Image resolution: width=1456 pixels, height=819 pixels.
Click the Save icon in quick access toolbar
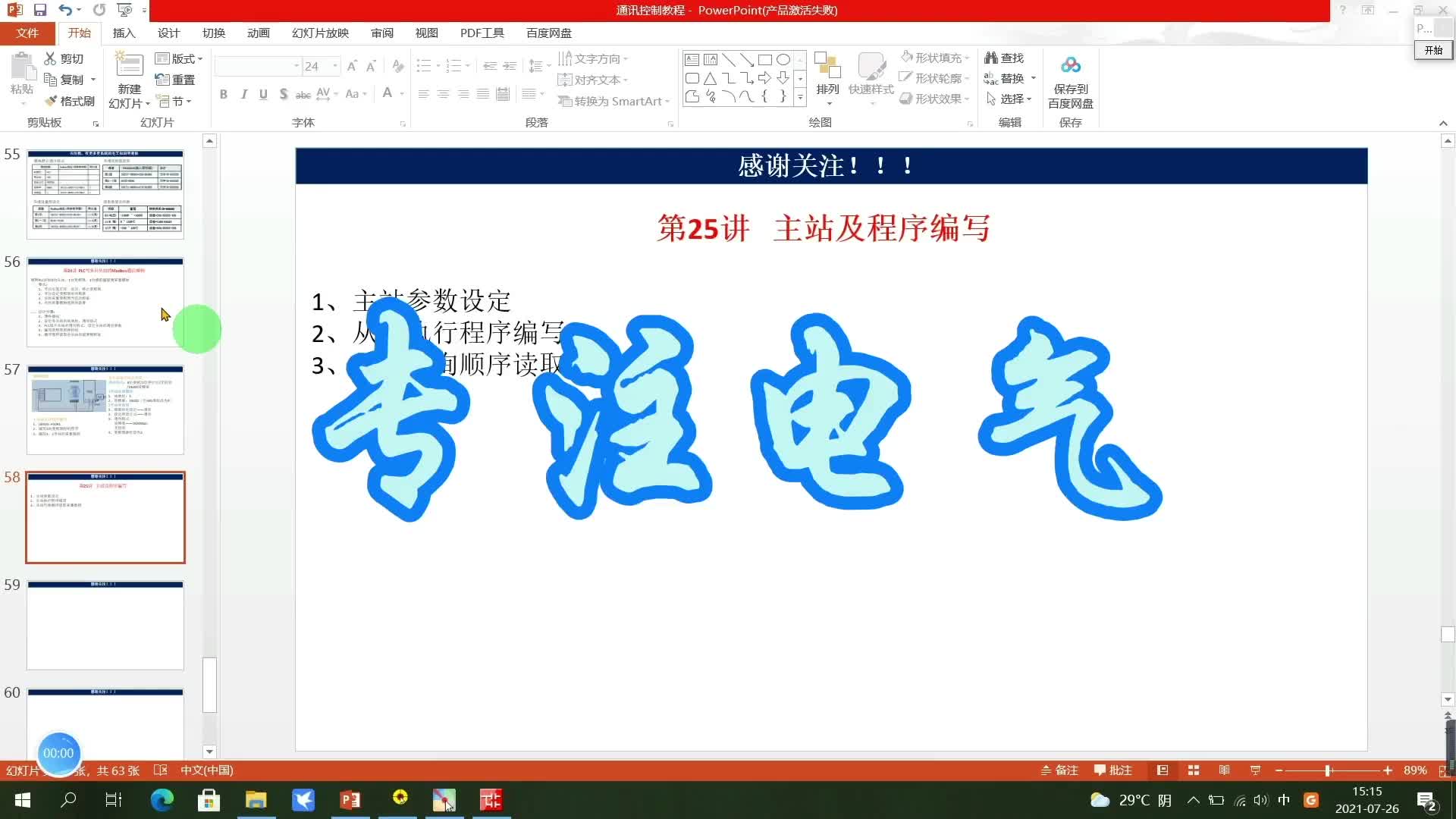[x=40, y=10]
